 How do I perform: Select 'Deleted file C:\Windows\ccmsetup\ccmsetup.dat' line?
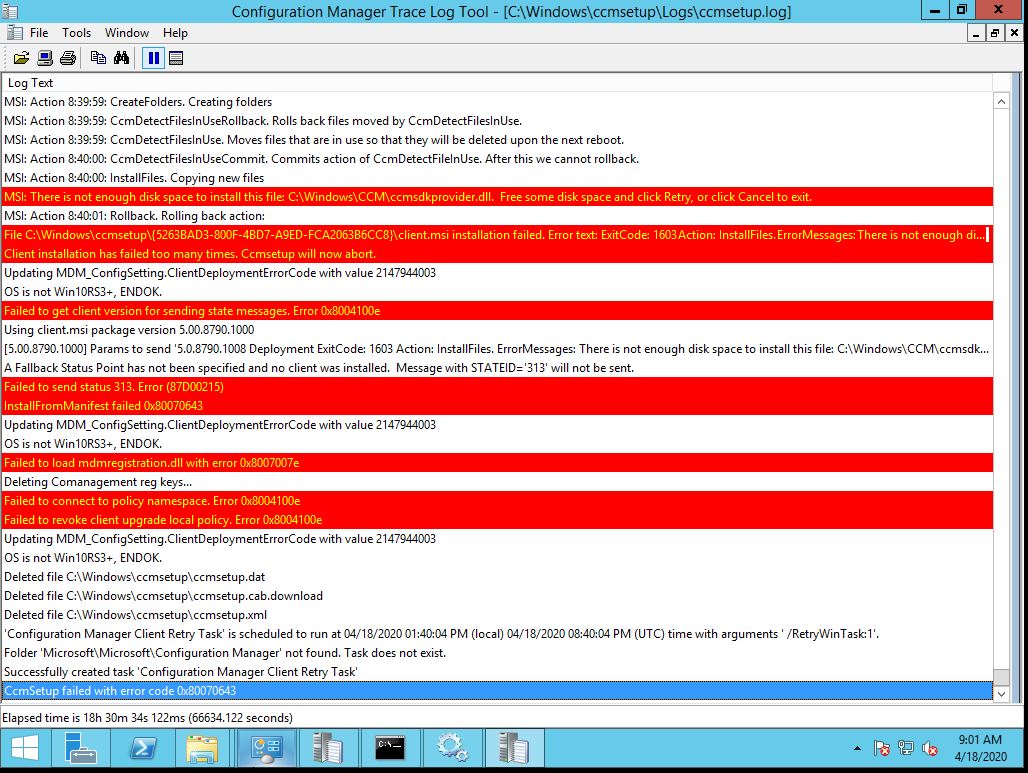click(x=497, y=577)
